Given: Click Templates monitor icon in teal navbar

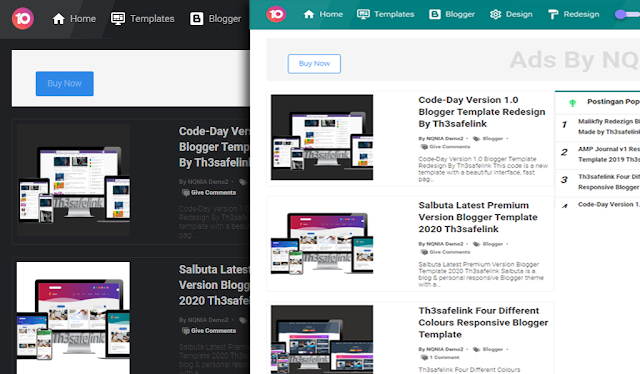Looking at the screenshot, I should [363, 14].
